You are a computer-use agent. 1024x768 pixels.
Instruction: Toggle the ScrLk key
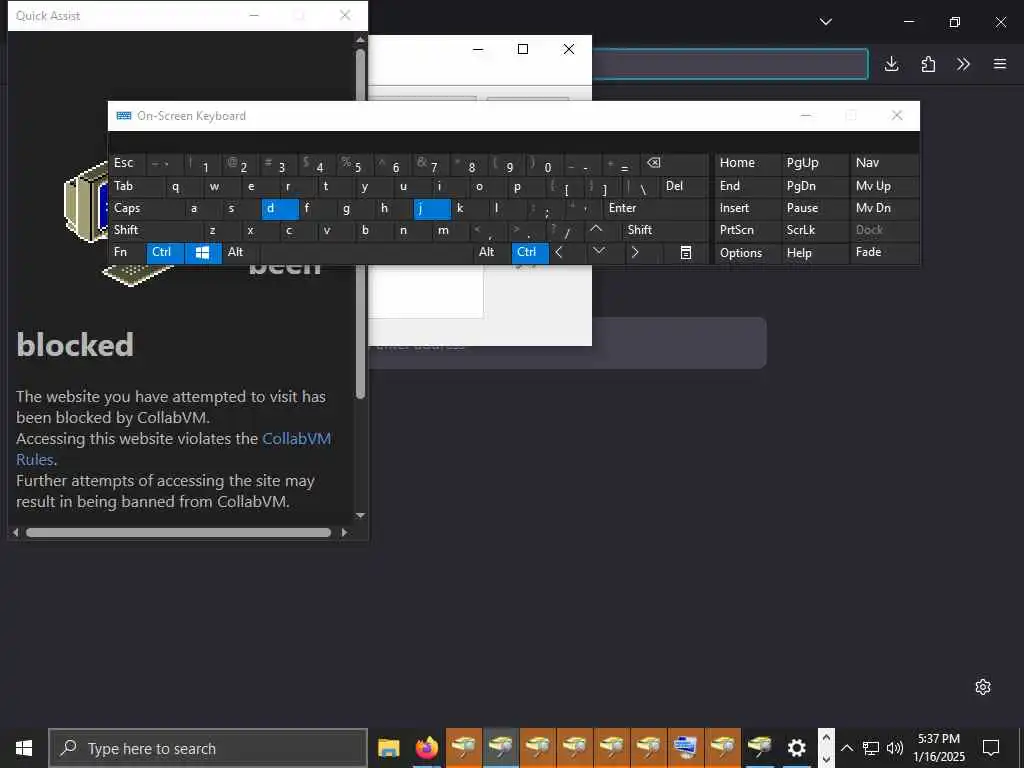[x=814, y=230]
